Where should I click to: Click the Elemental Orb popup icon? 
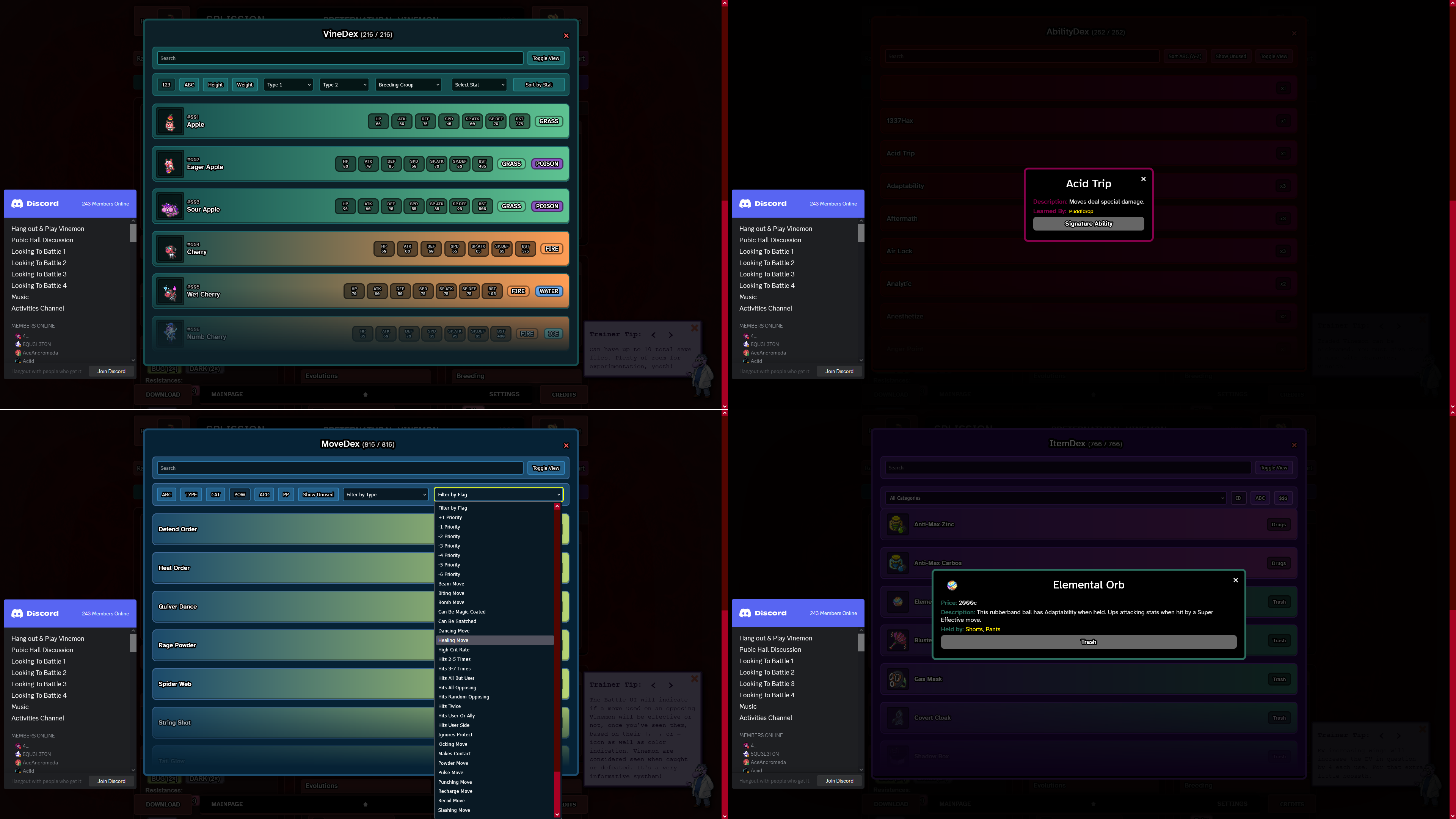tap(952, 585)
